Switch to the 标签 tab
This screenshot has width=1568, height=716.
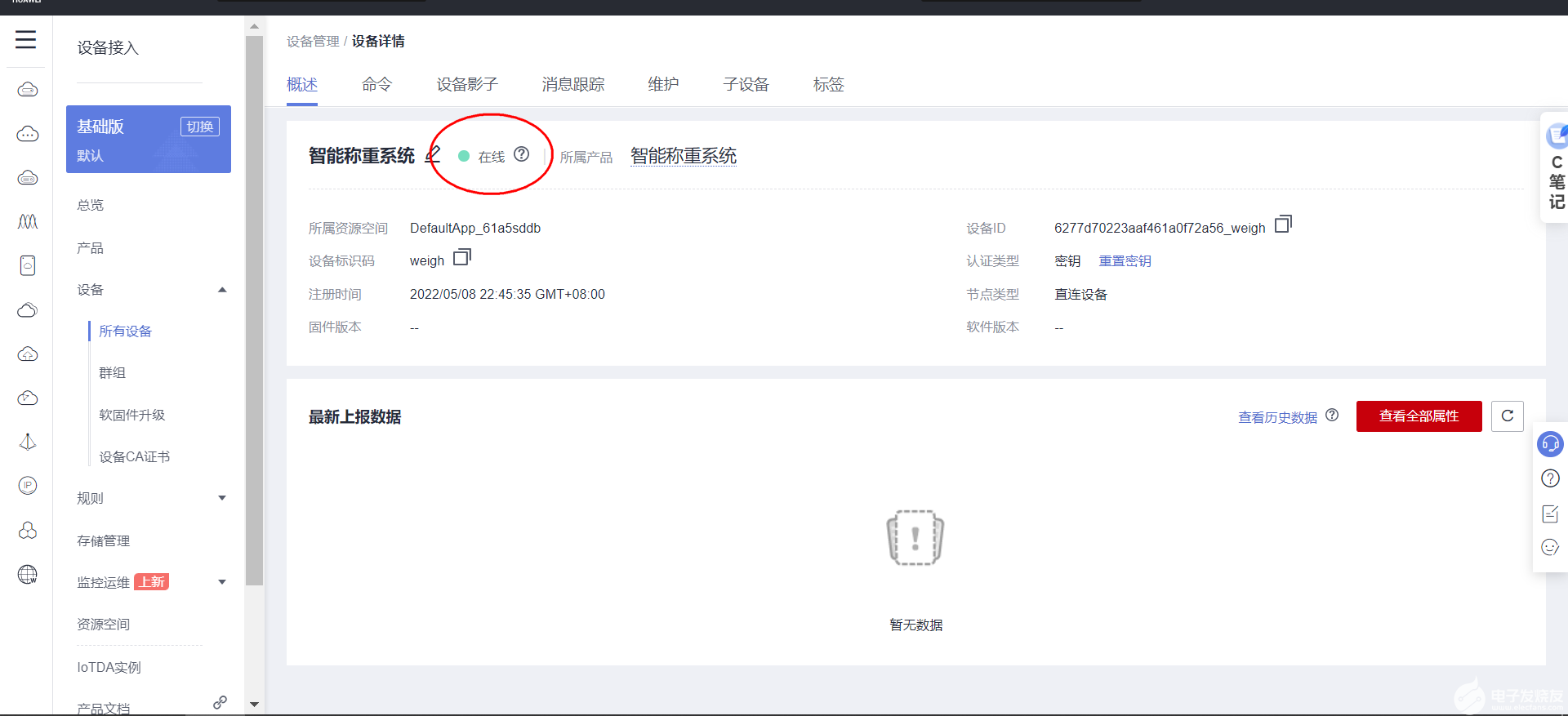click(x=829, y=84)
